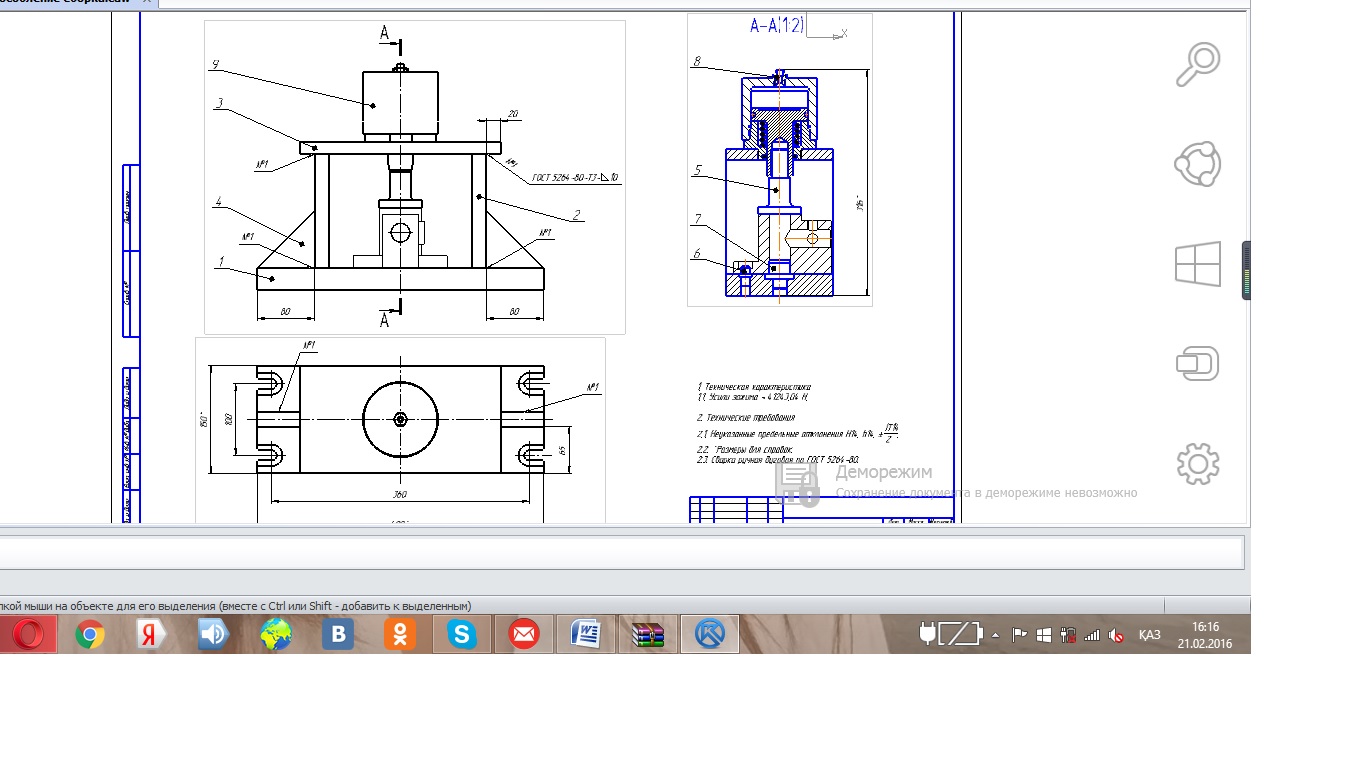
Task: Click the technical requirements text block
Action: pos(797,425)
